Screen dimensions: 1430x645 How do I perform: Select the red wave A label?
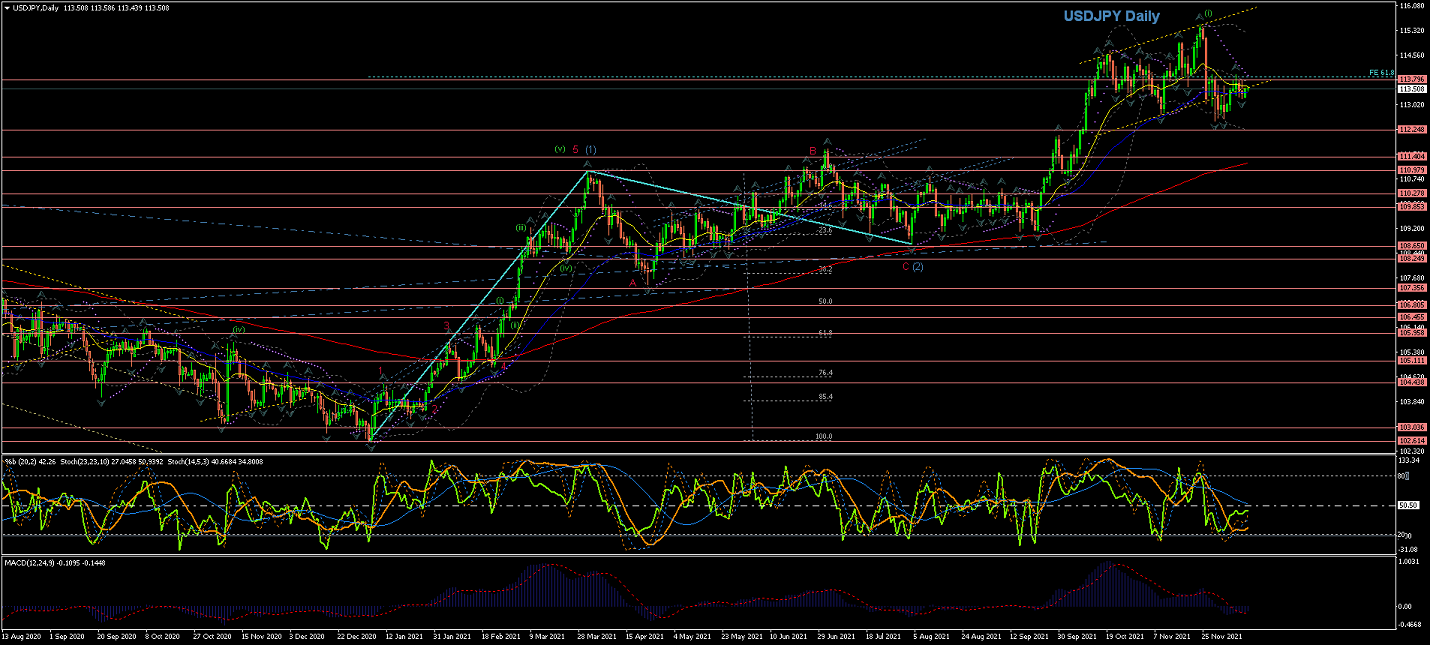632,283
